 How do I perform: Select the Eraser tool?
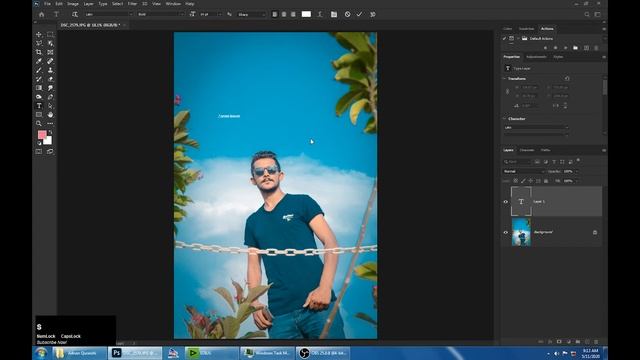point(50,79)
